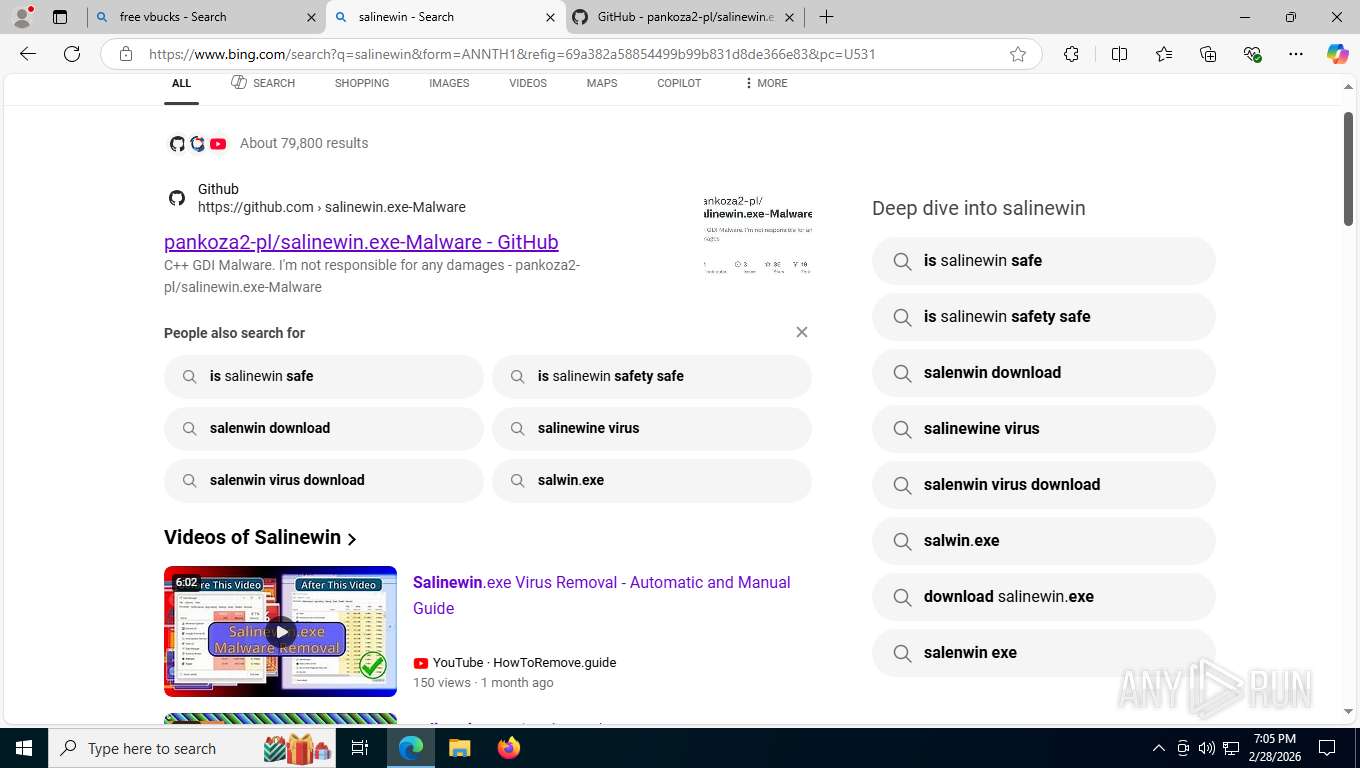Launch Firefox from the taskbar
1360x768 pixels.
click(x=509, y=748)
